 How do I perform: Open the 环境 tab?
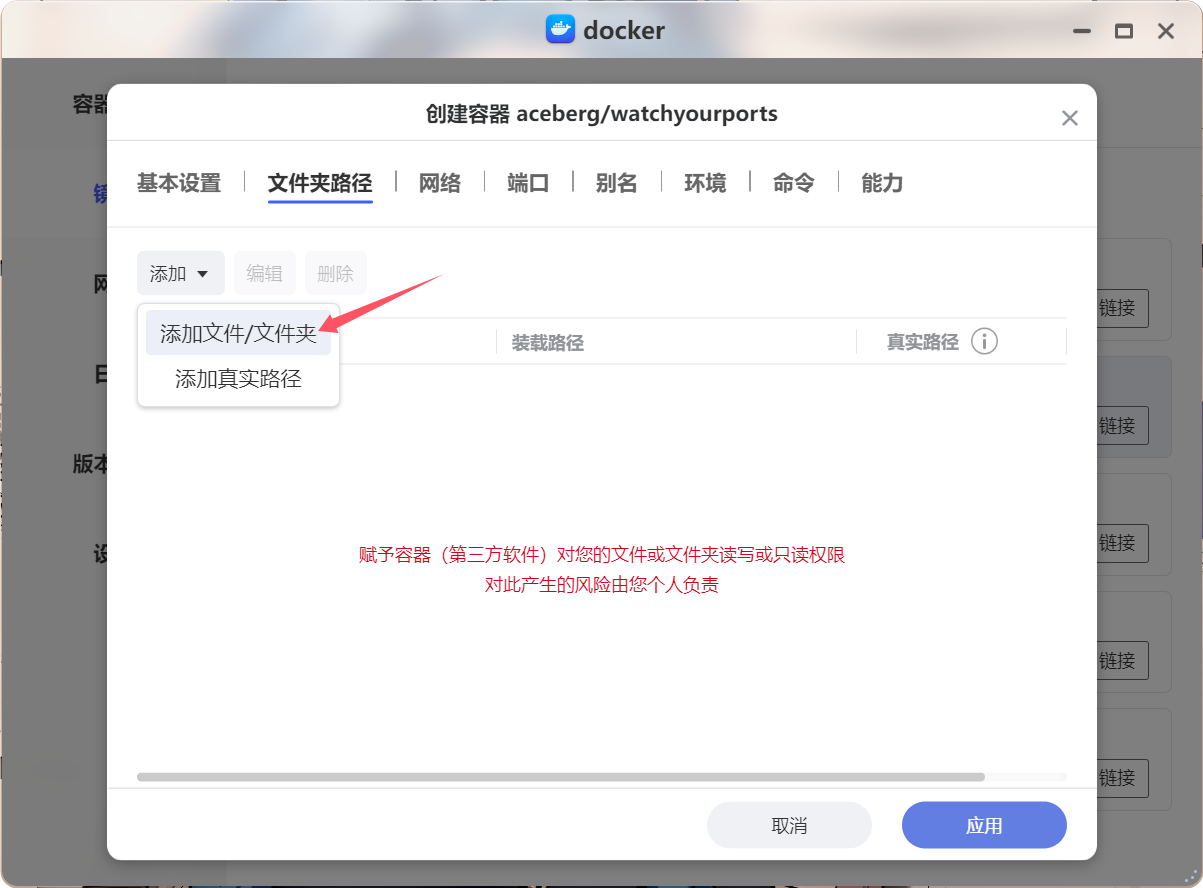point(705,182)
